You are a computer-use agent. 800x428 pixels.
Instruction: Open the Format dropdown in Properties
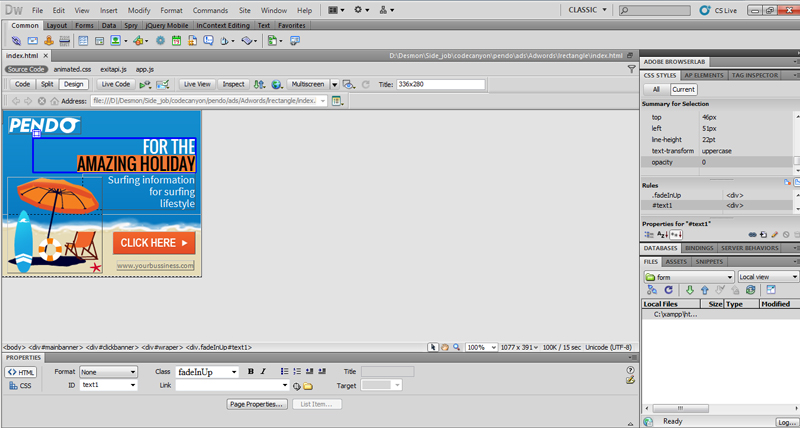pyautogui.click(x=109, y=372)
